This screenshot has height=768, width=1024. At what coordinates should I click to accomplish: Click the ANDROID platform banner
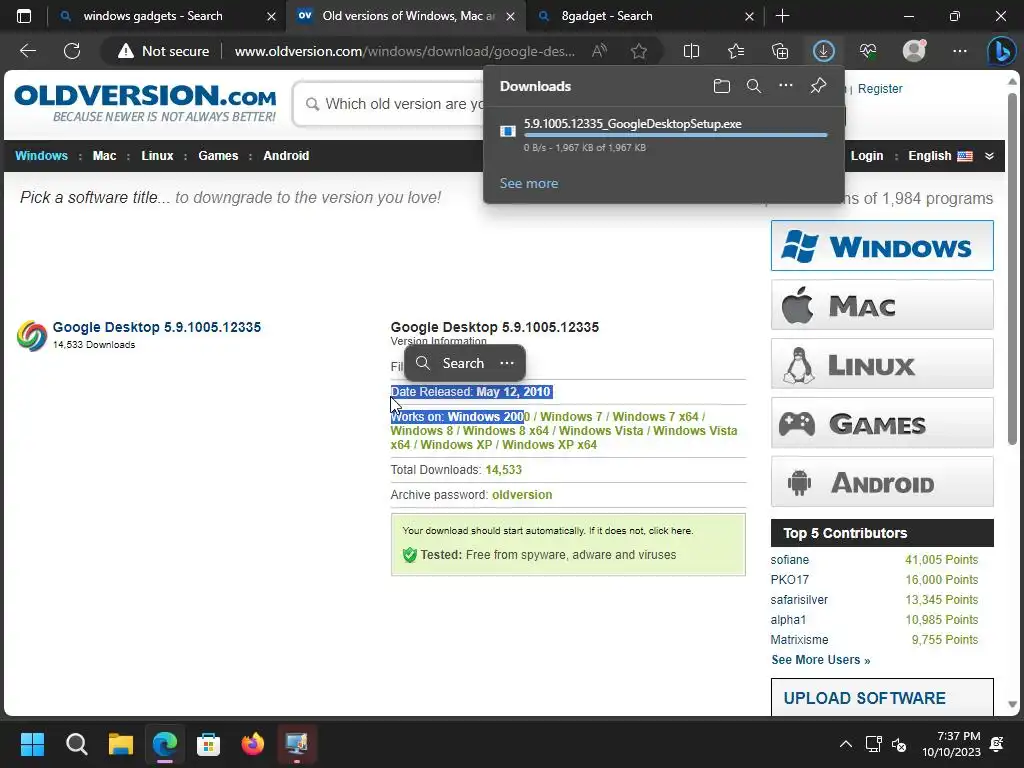pos(882,482)
